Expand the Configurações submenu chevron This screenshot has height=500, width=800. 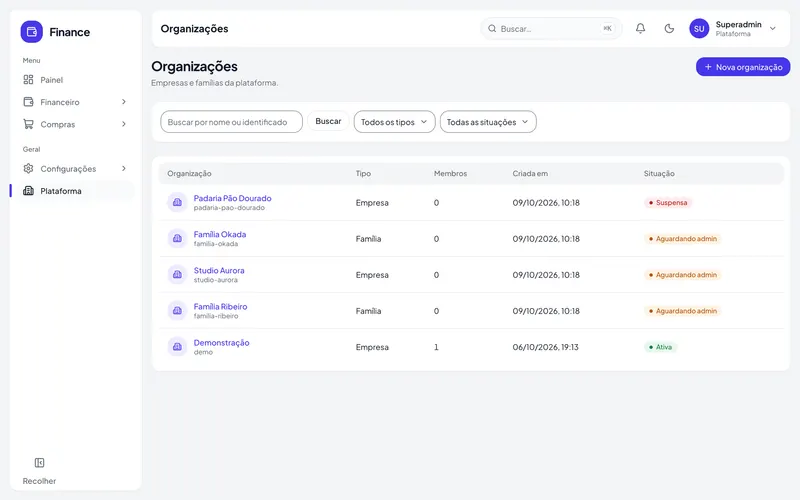pyautogui.click(x=123, y=168)
